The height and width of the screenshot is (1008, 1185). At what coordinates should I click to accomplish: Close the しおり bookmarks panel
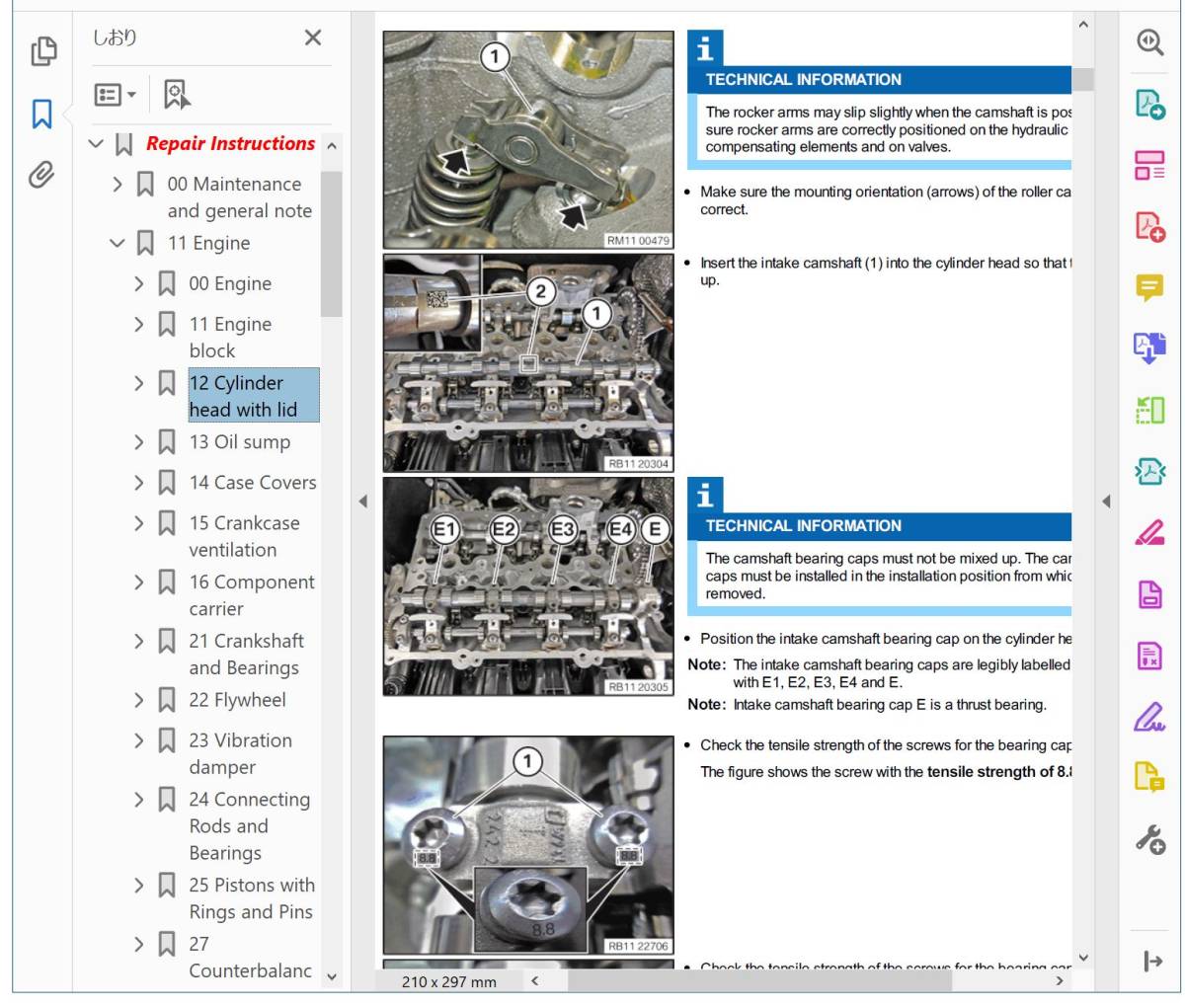(x=313, y=38)
